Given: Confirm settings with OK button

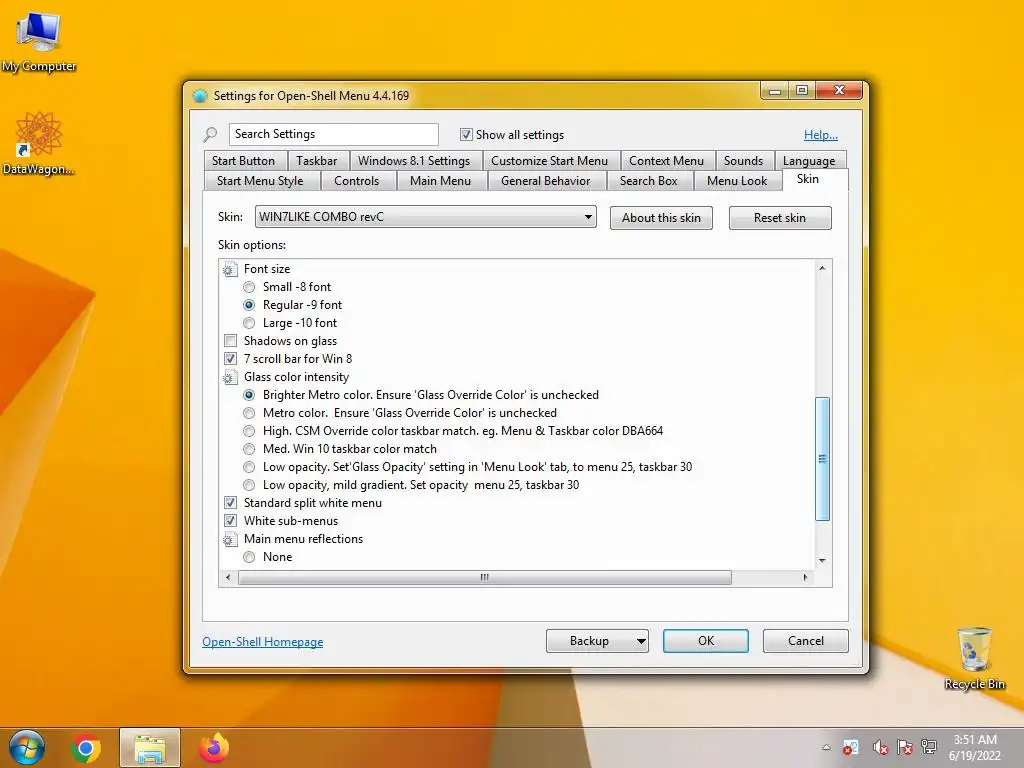Looking at the screenshot, I should pyautogui.click(x=705, y=641).
